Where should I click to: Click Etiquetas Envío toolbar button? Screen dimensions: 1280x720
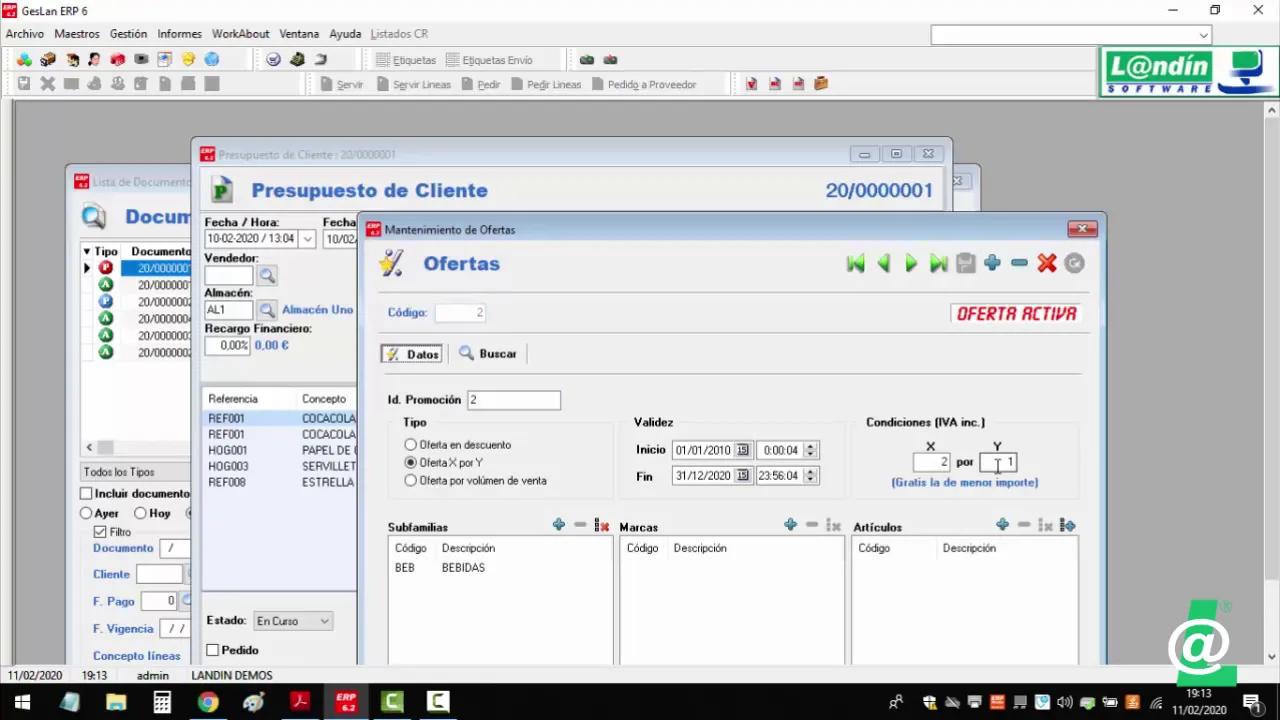(x=489, y=60)
